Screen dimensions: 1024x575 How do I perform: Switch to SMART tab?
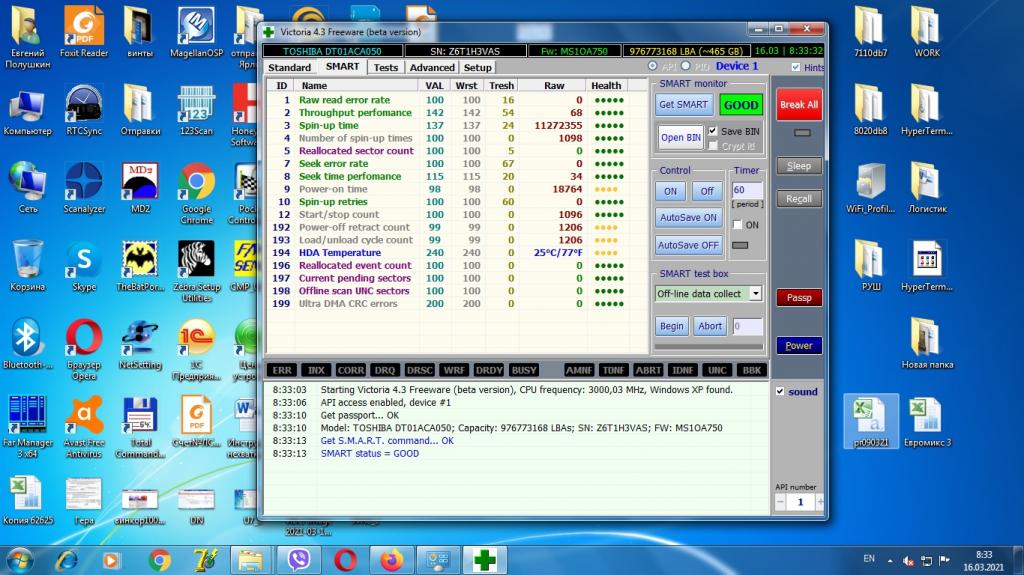342,67
